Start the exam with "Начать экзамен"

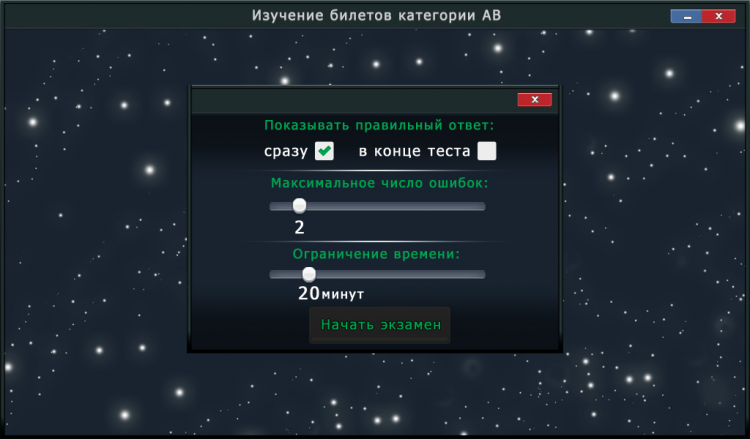click(x=380, y=325)
